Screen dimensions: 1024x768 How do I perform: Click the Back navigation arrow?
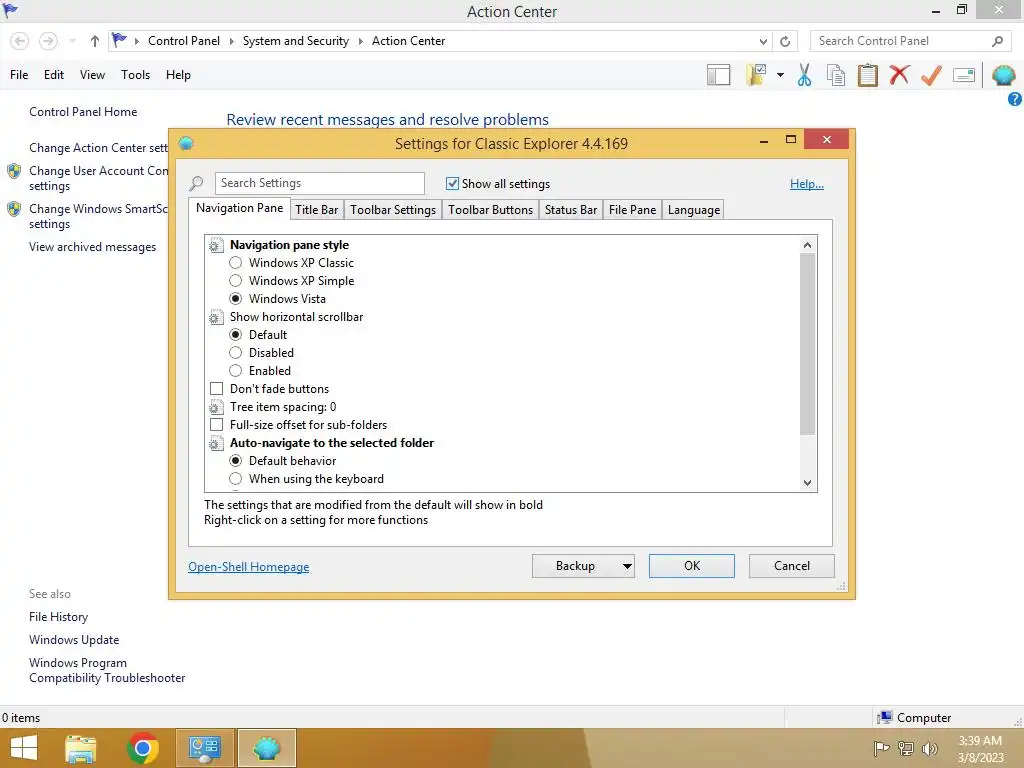[20, 41]
